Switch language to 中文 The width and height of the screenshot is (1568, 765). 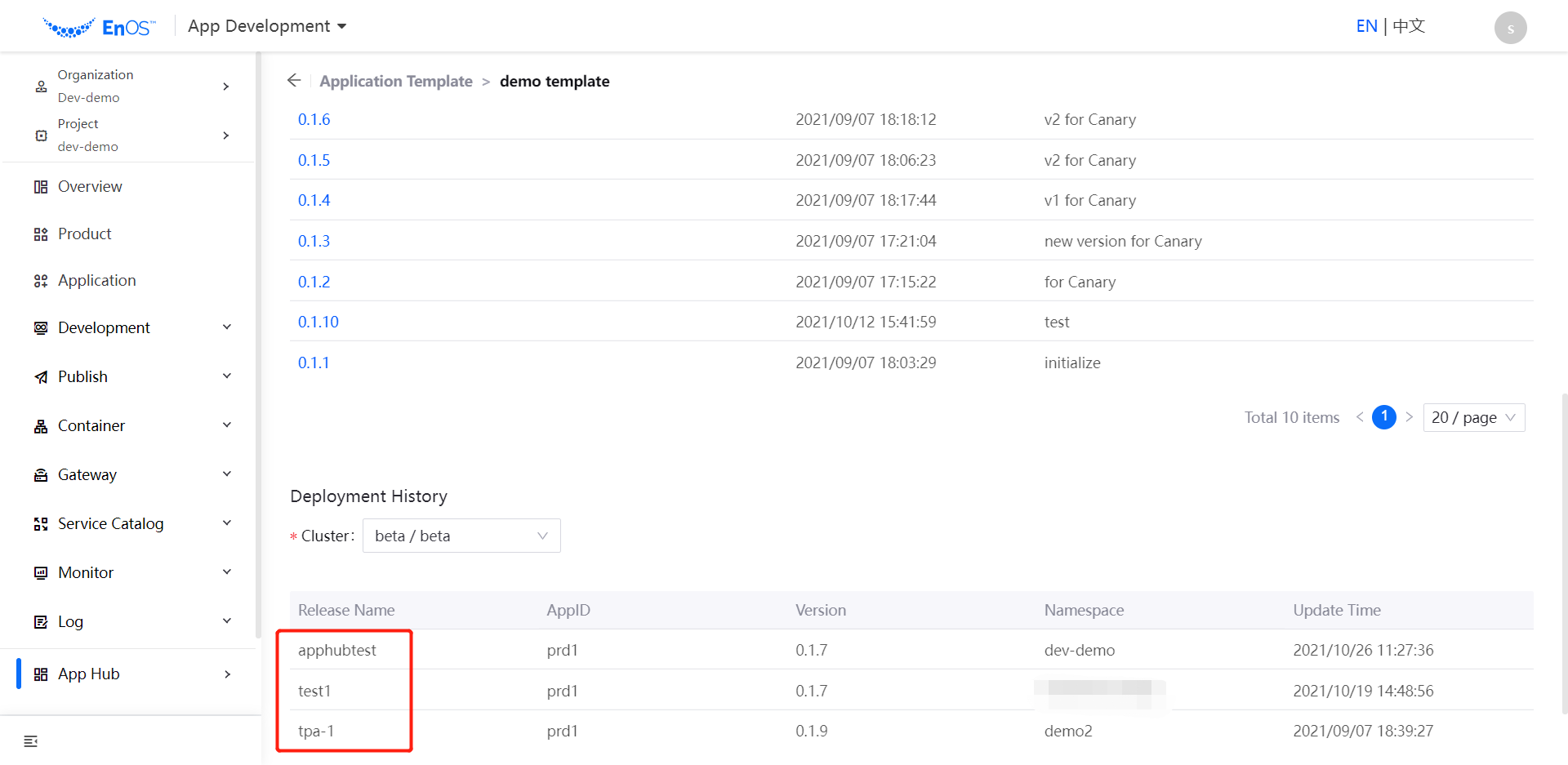(1409, 26)
